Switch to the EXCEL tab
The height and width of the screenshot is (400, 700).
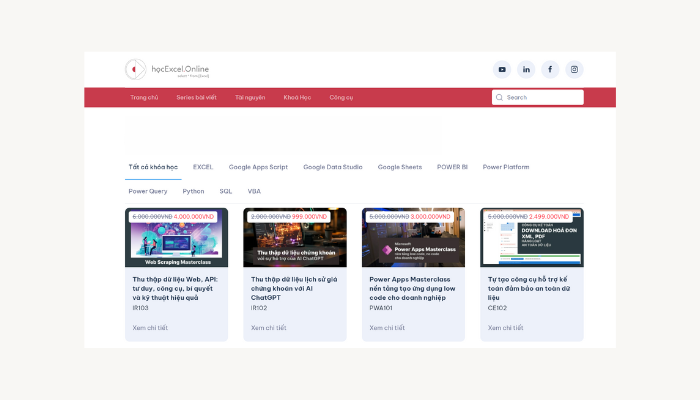(203, 167)
